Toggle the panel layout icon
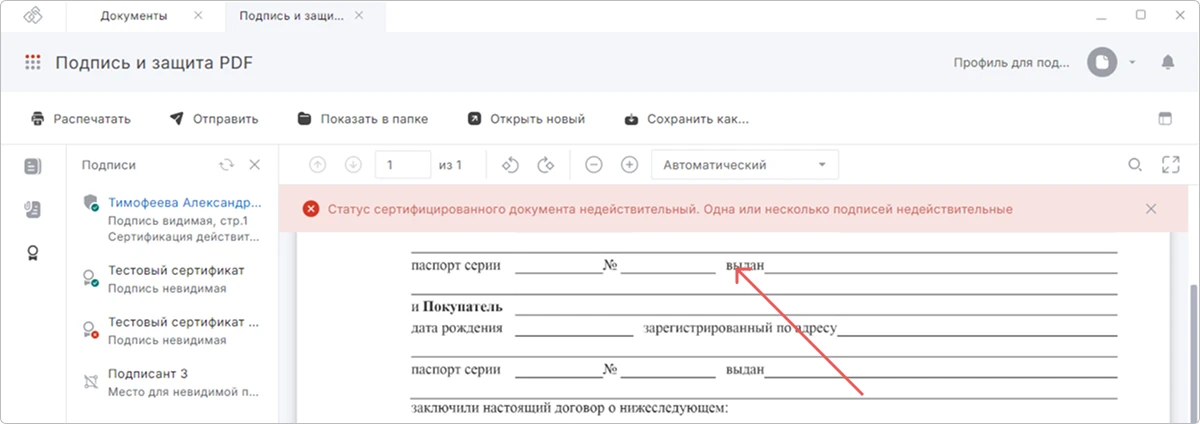This screenshot has width=1200, height=424. click(x=1165, y=119)
